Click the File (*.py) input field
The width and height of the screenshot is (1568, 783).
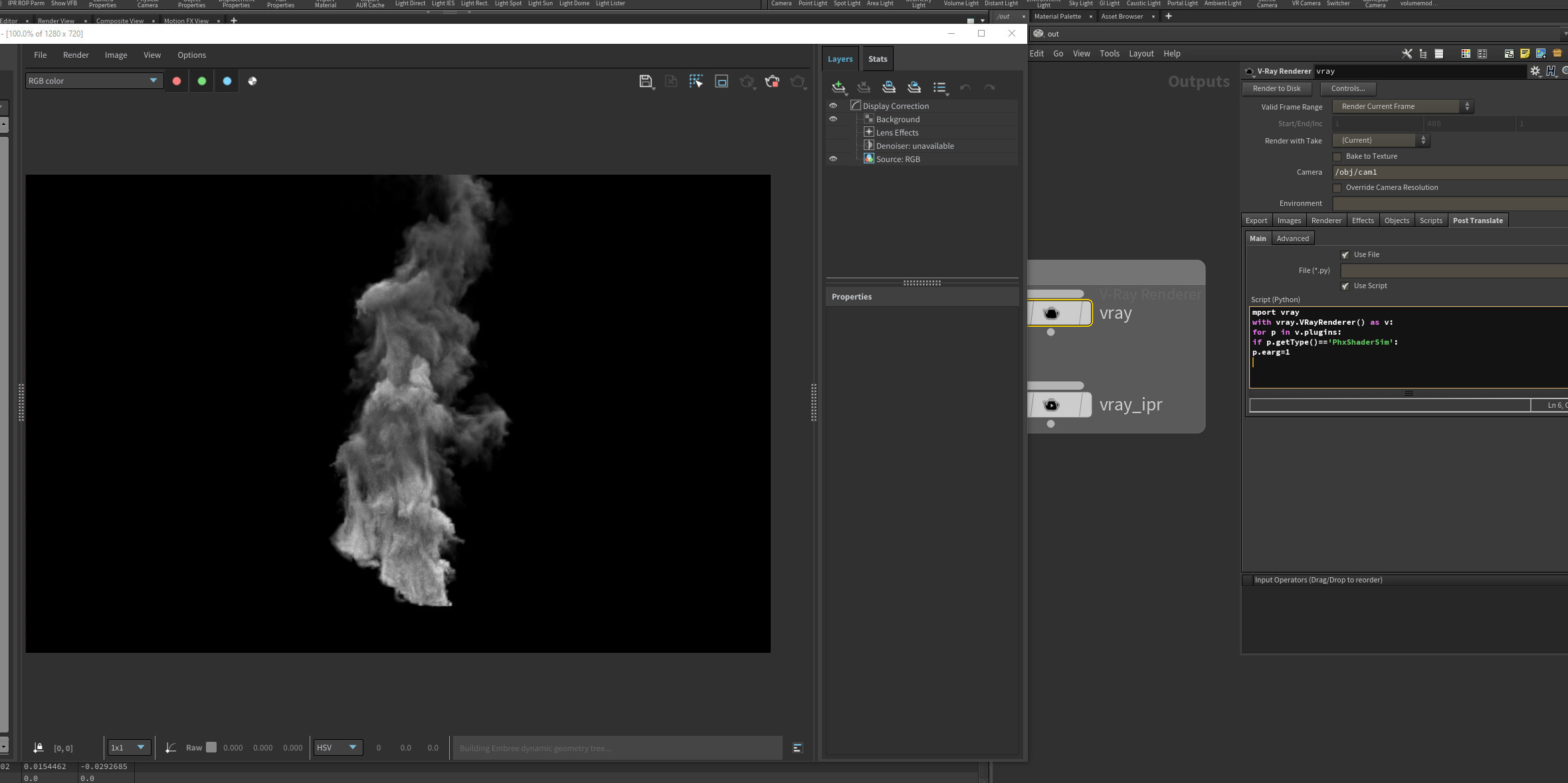[1454, 271]
